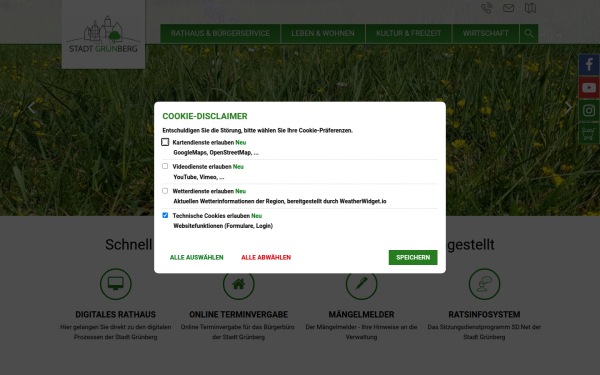Open Wirtschaft menu
The width and height of the screenshot is (600, 375).
486,34
